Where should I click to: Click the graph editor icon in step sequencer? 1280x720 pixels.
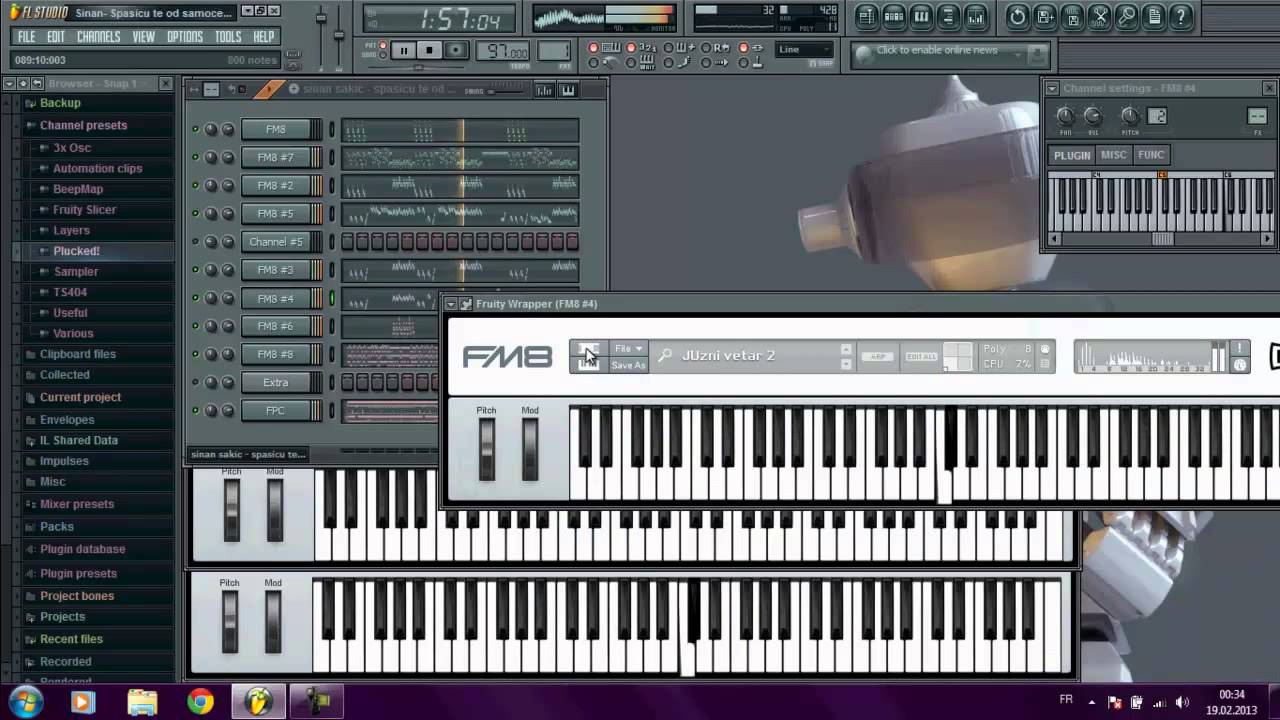544,90
